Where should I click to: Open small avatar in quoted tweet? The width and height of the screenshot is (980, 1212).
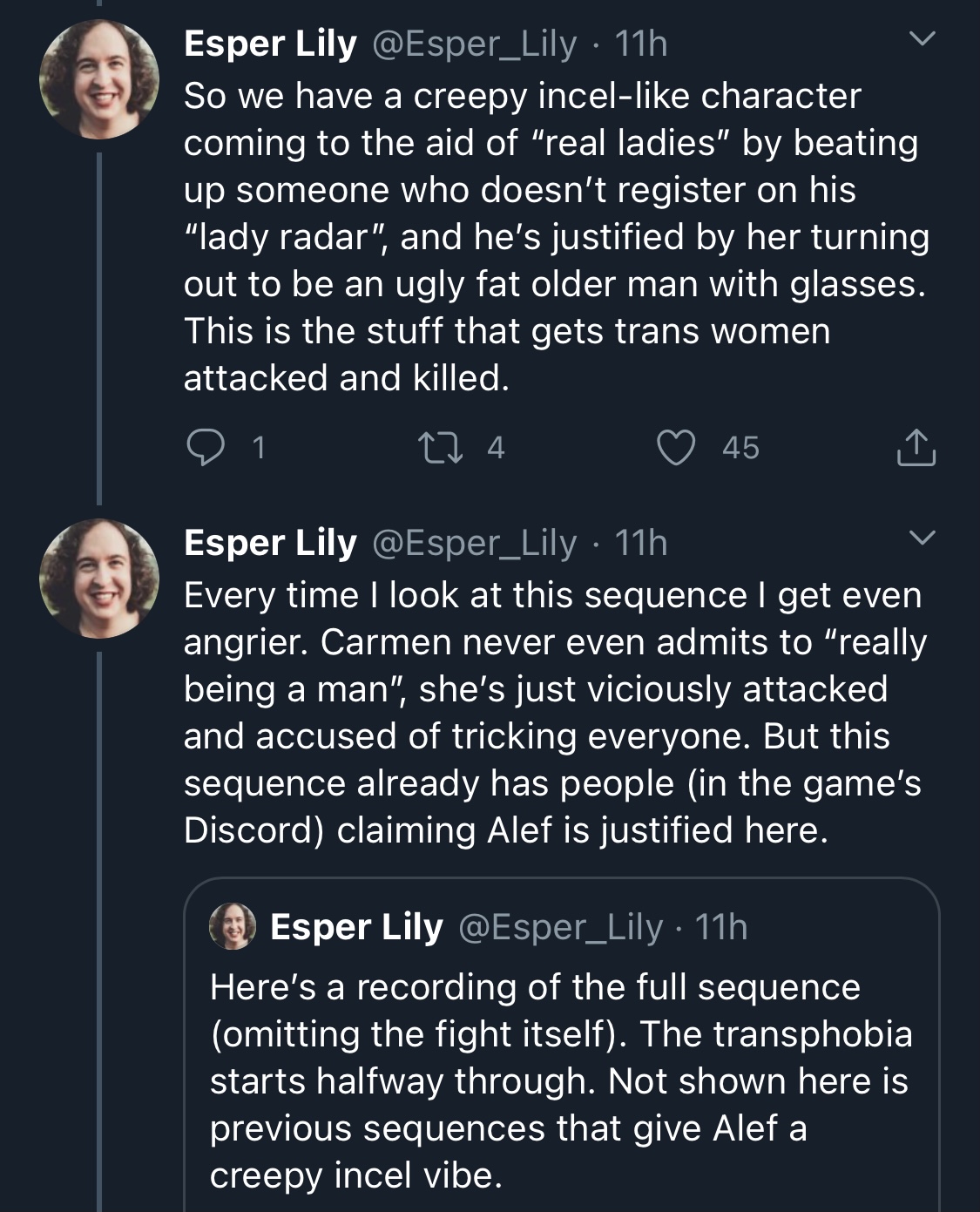click(x=233, y=925)
